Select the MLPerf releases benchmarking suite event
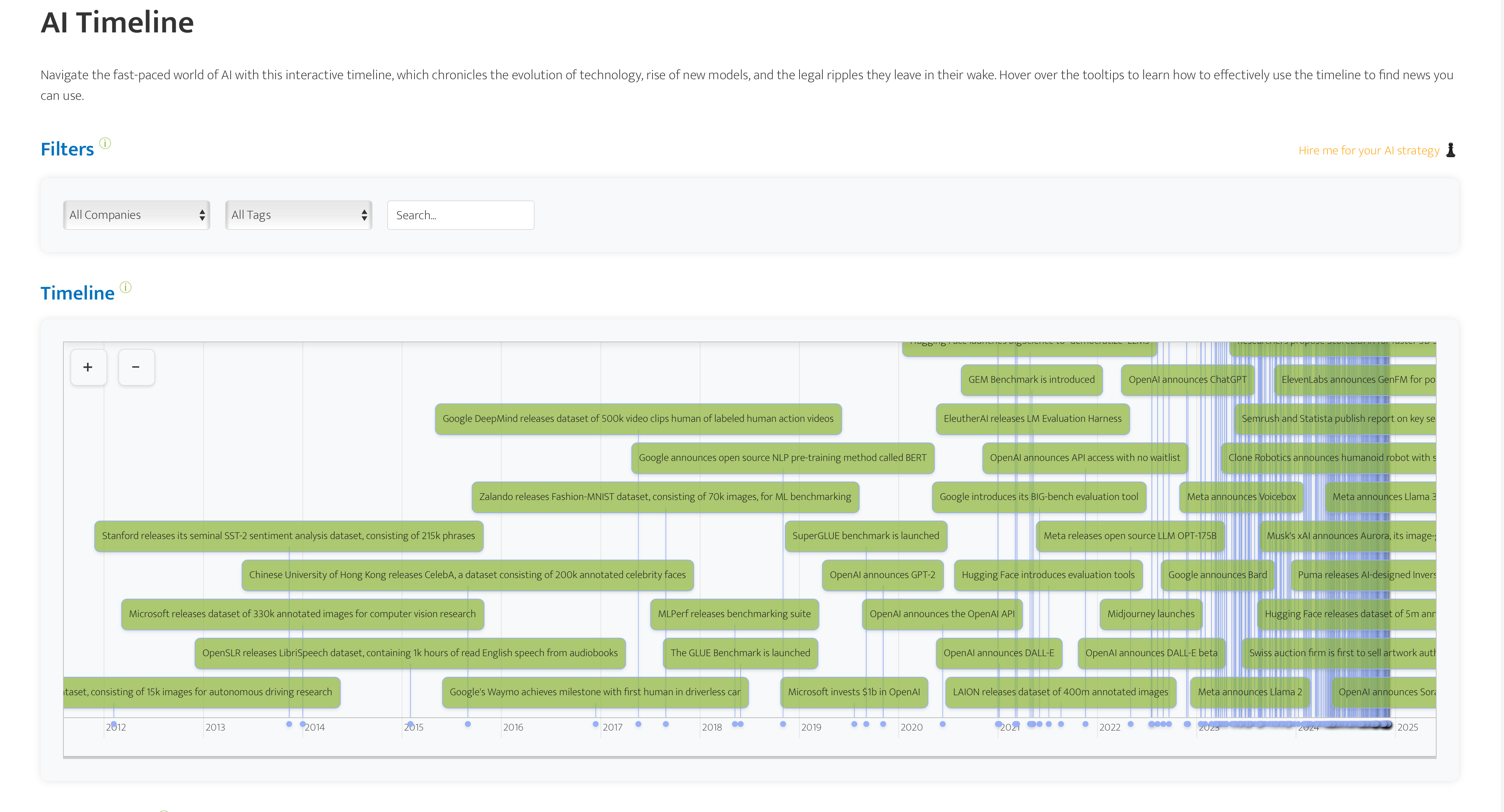This screenshot has width=1504, height=812. [734, 614]
